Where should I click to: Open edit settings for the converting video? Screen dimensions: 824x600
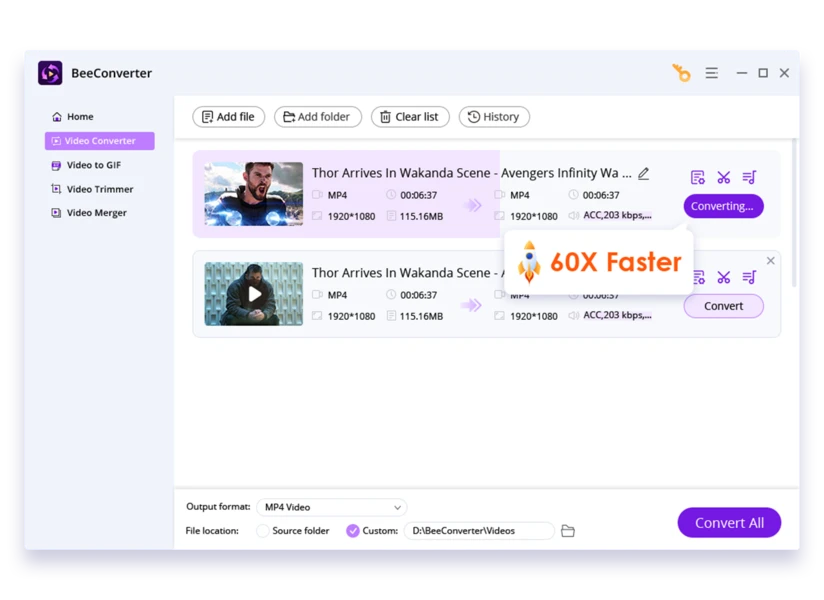click(x=697, y=177)
